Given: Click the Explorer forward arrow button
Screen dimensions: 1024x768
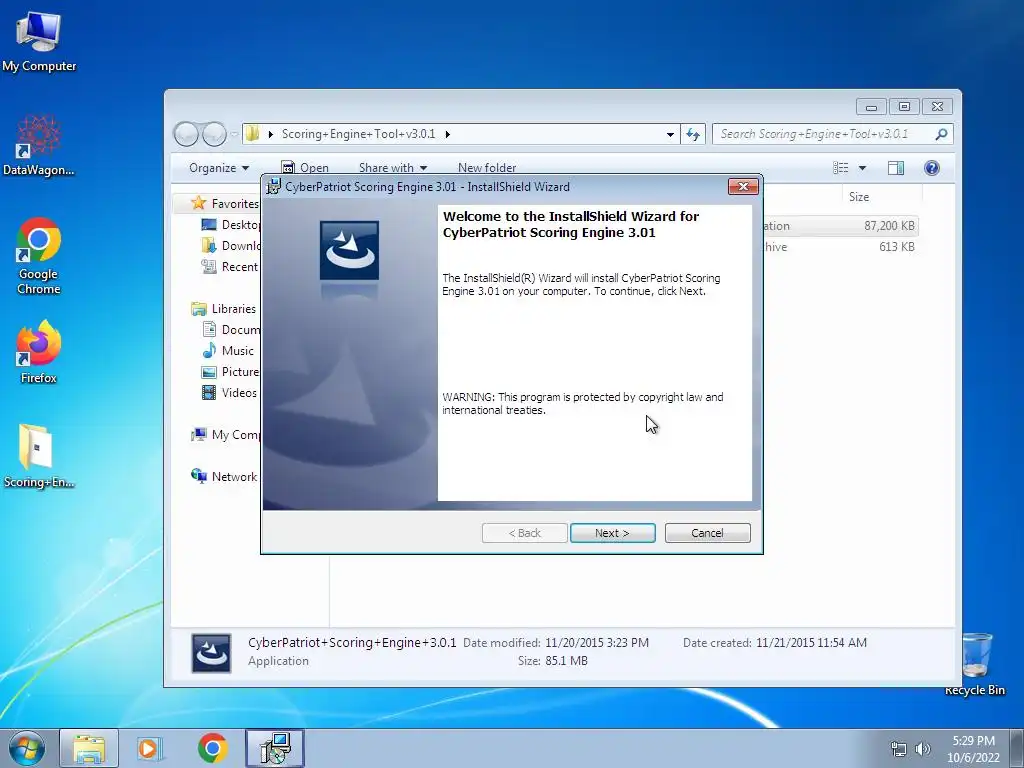Looking at the screenshot, I should 214,134.
